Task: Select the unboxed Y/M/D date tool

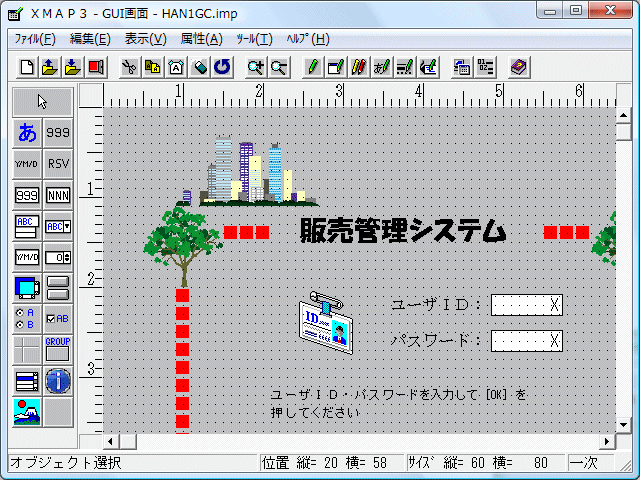Action: 27,164
